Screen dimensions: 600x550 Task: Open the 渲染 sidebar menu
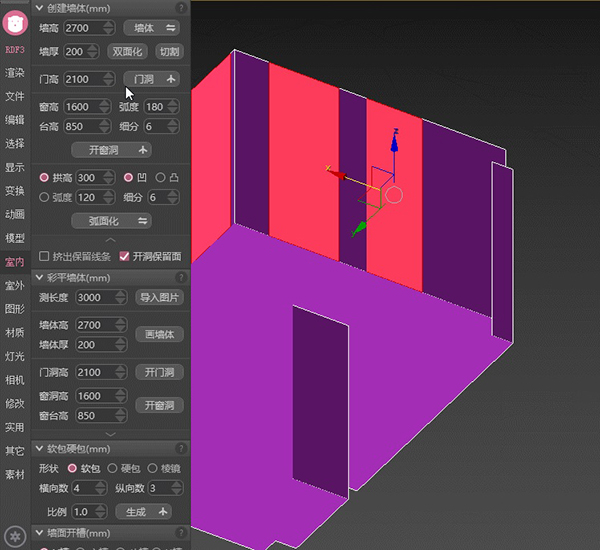click(14, 73)
